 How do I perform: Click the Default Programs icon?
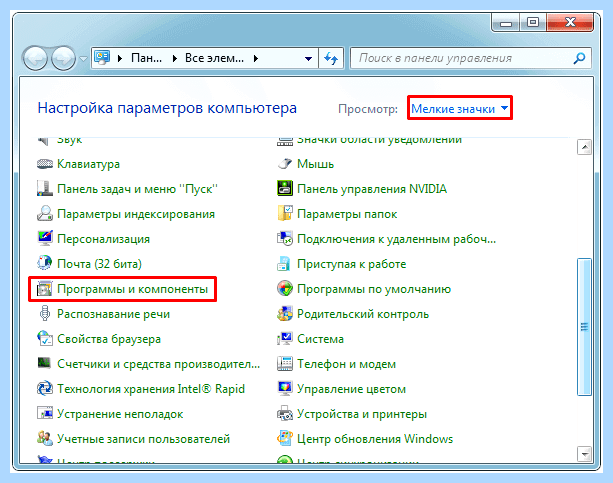pos(285,289)
